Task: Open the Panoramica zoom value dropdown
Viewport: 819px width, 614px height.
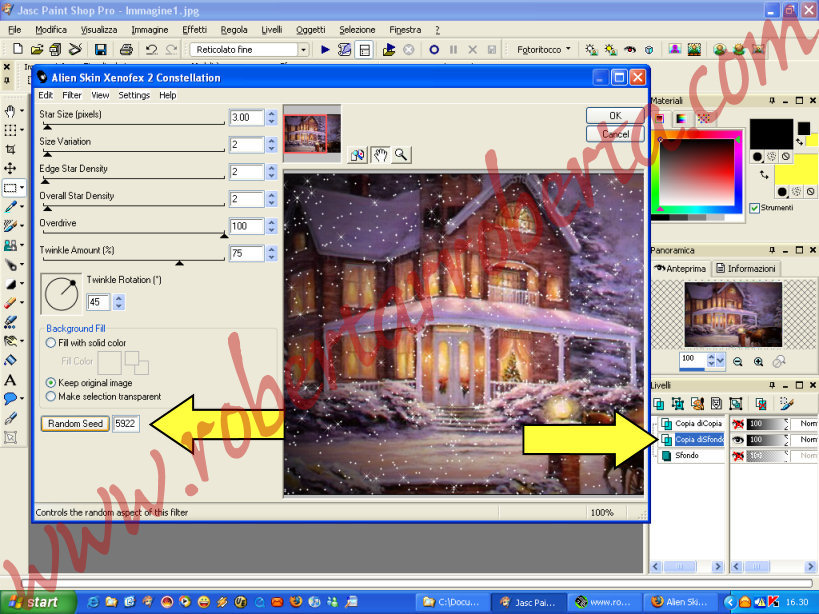Action: (721, 360)
